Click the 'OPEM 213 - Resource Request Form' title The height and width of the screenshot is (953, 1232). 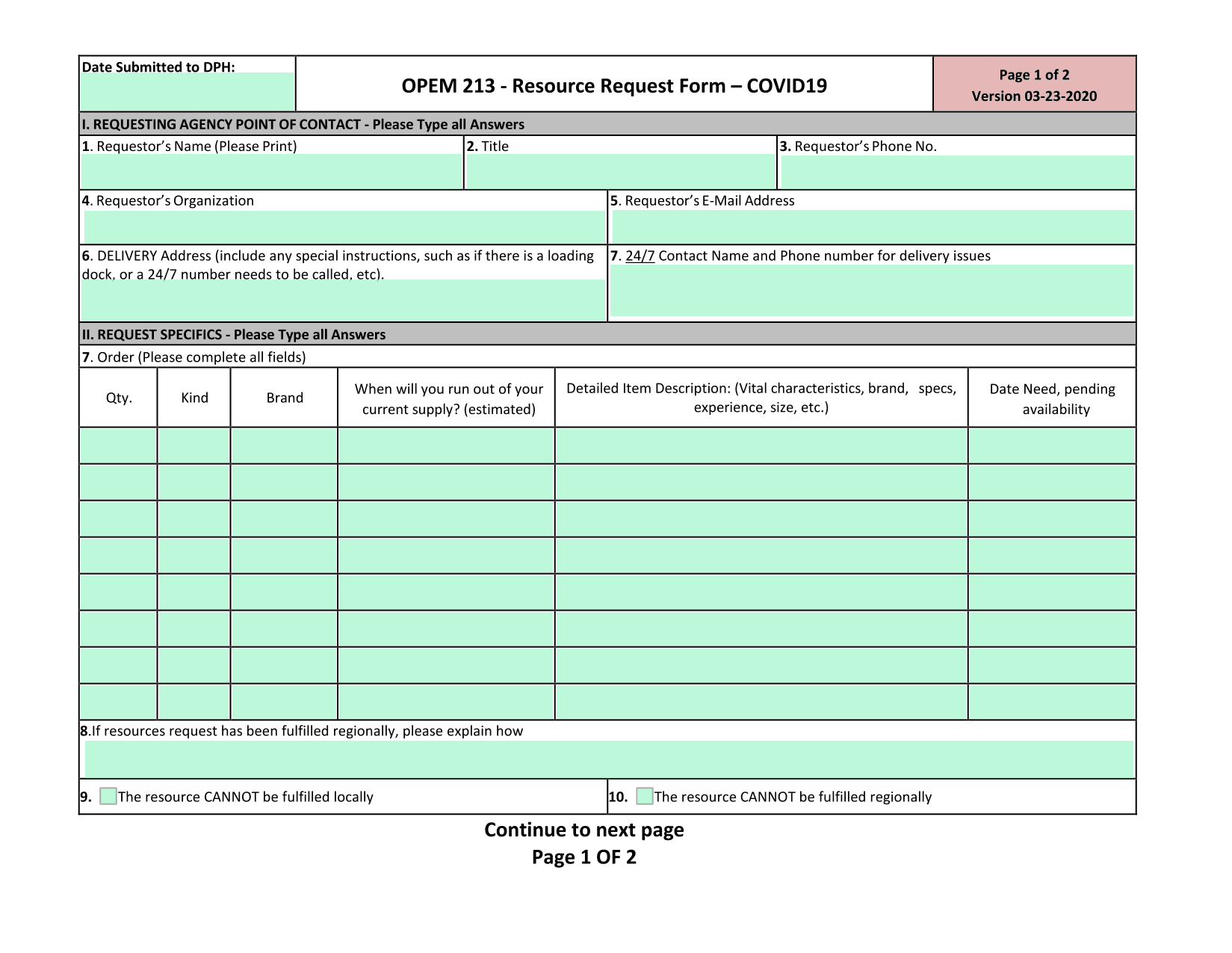614,85
